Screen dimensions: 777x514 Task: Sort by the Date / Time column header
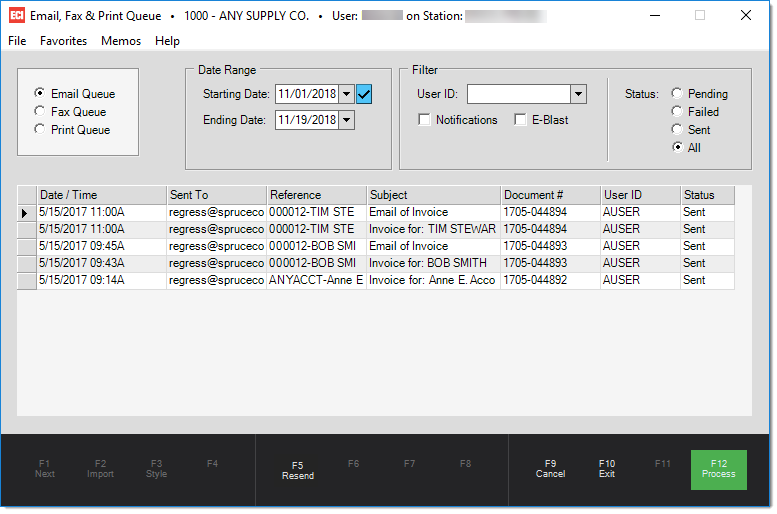click(102, 195)
